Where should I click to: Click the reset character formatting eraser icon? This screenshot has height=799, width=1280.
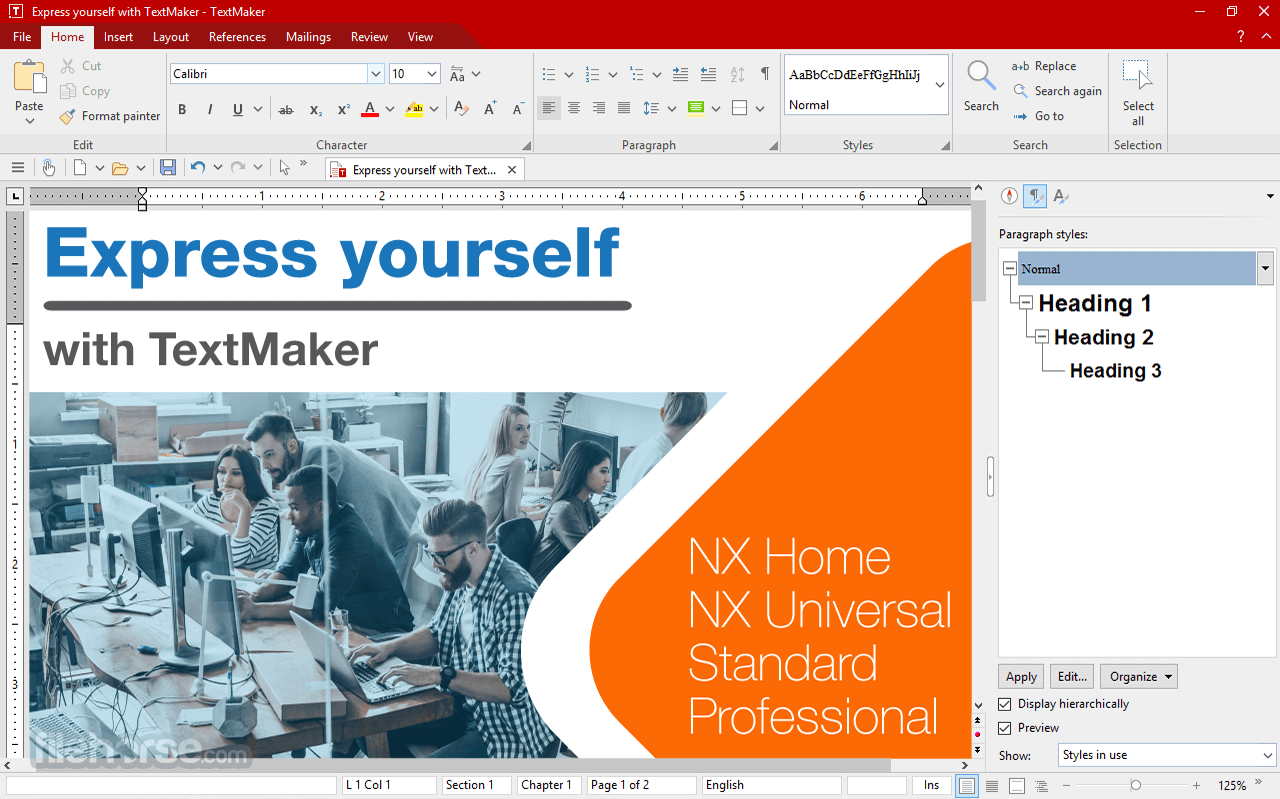click(x=461, y=109)
